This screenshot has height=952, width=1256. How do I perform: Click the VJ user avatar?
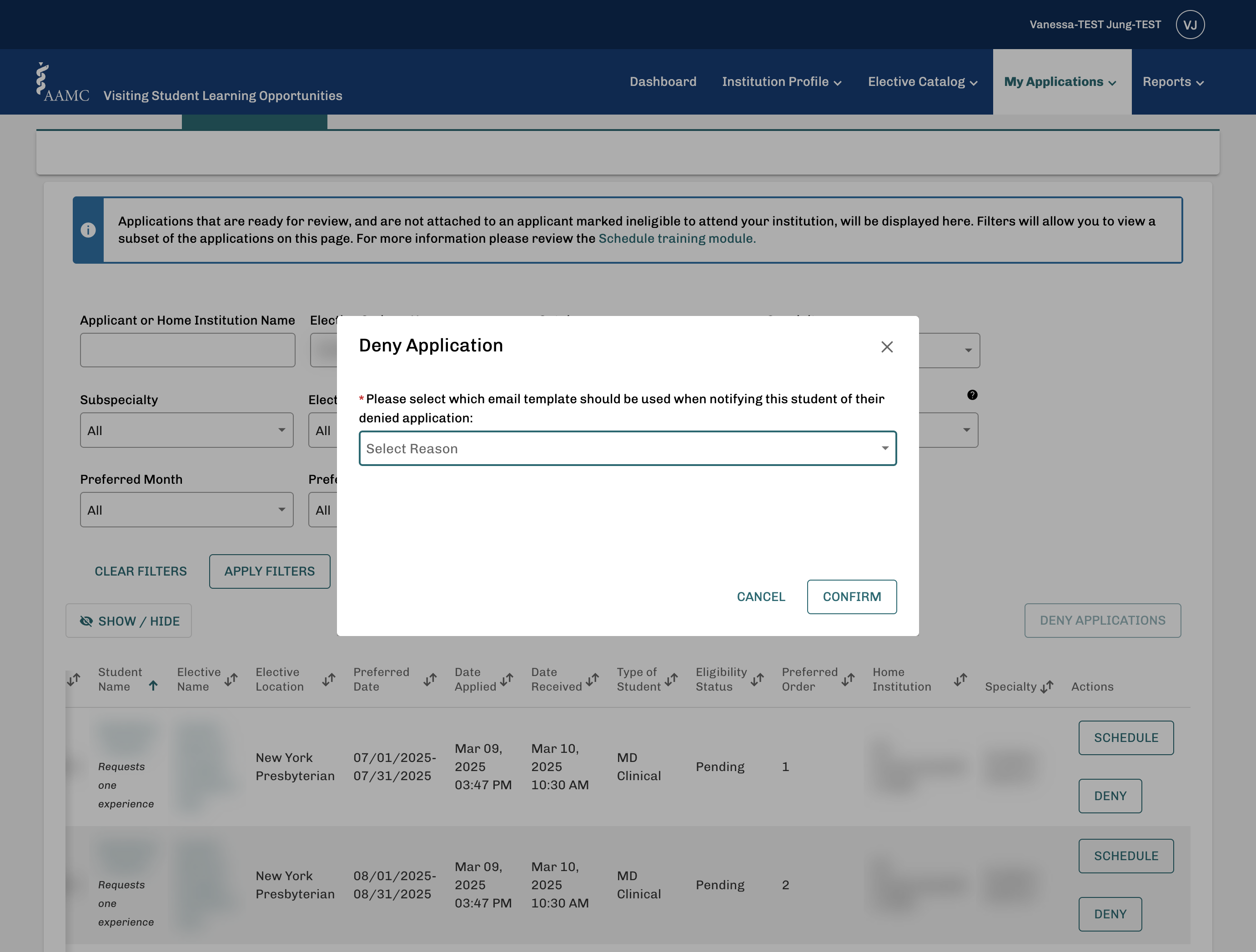[x=1190, y=25]
